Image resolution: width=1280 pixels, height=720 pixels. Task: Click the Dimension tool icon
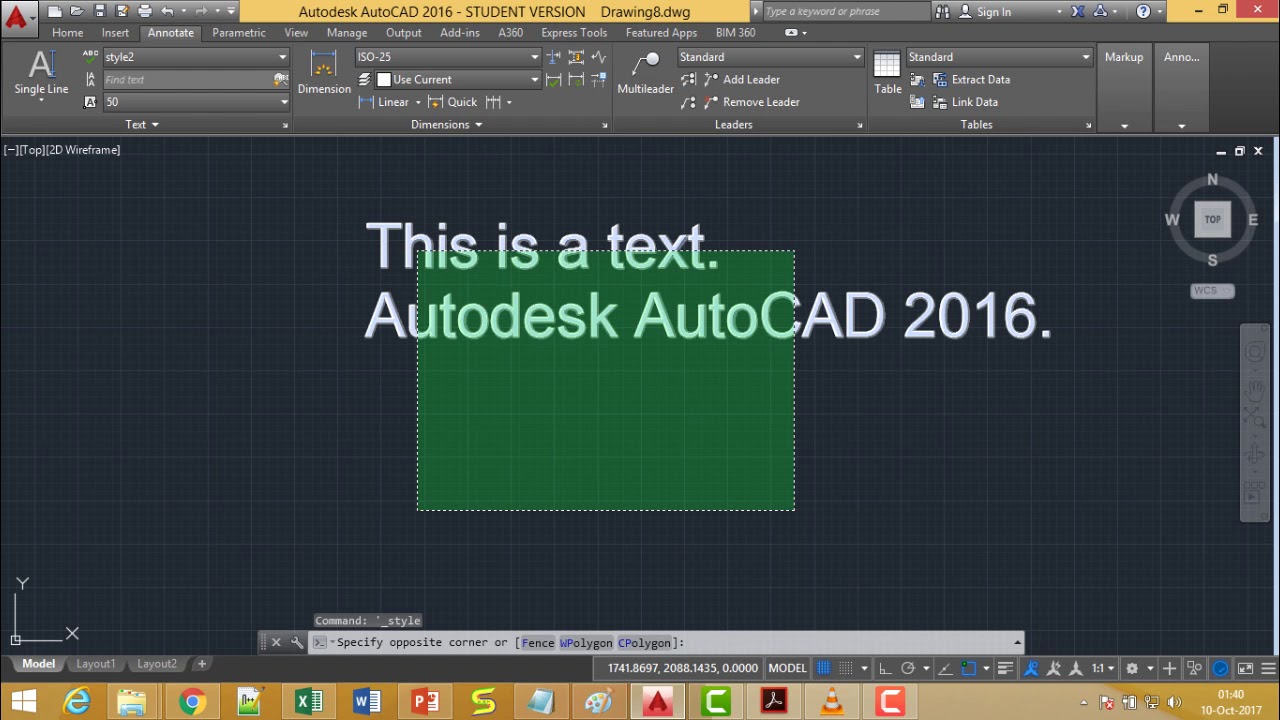(323, 72)
